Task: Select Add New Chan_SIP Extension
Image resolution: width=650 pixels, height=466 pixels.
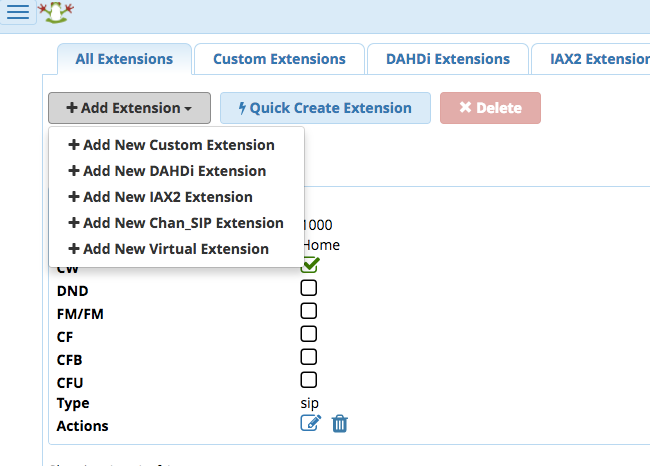Action: coord(176,223)
